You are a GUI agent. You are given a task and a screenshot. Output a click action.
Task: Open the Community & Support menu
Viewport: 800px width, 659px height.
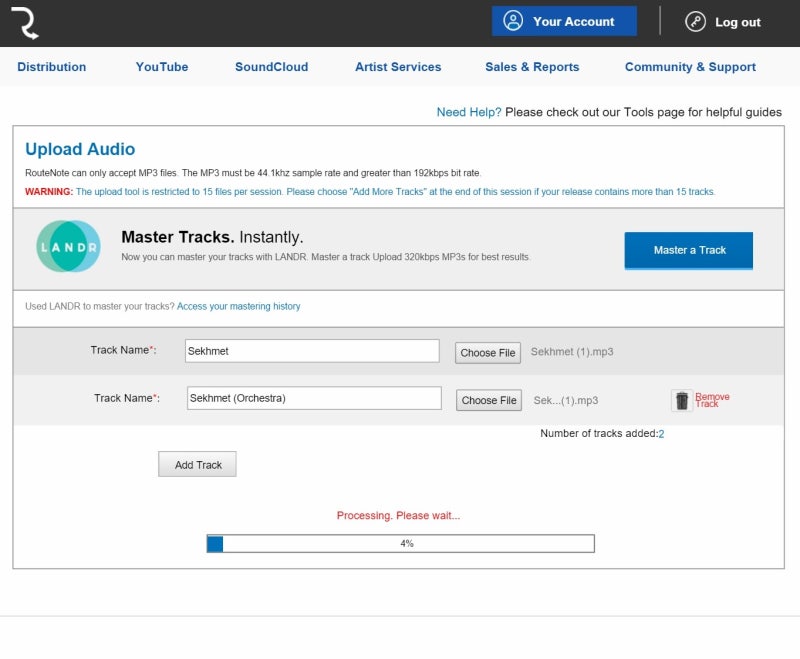[690, 67]
